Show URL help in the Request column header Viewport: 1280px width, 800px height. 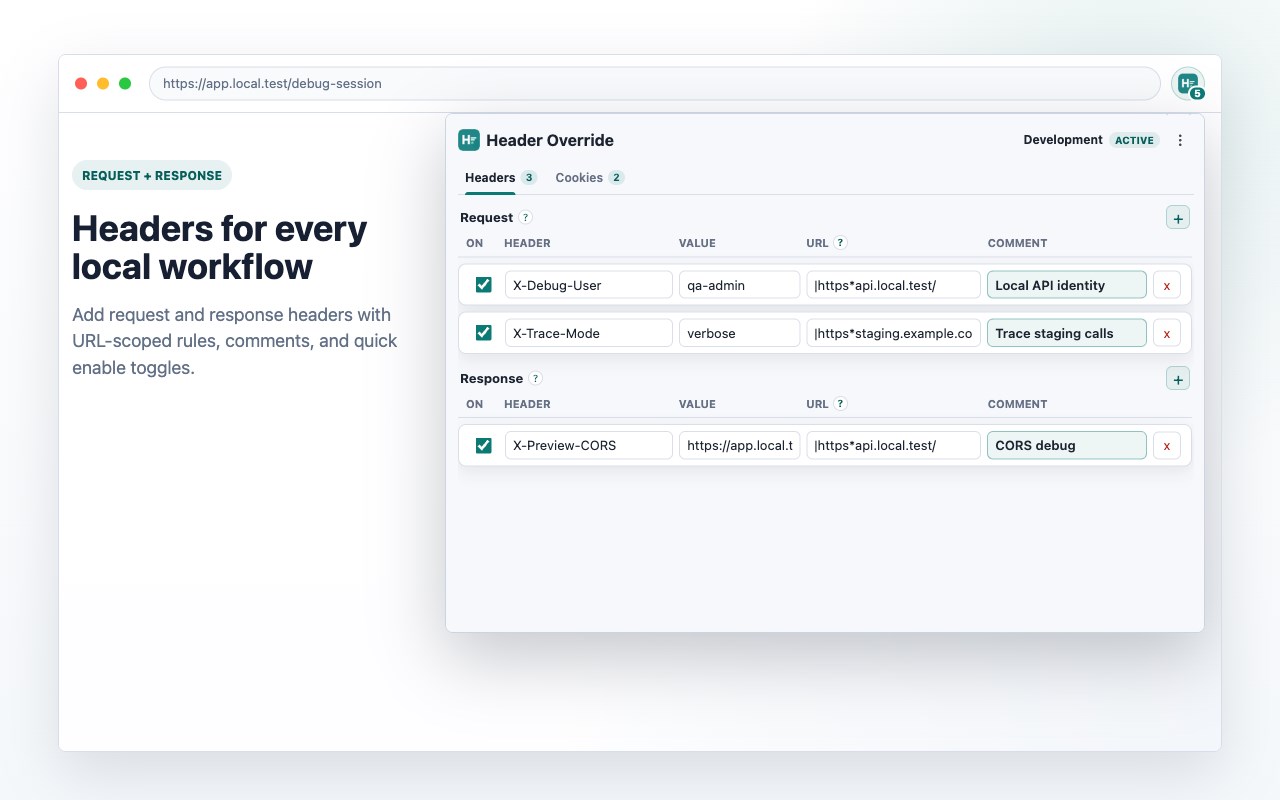tap(841, 243)
